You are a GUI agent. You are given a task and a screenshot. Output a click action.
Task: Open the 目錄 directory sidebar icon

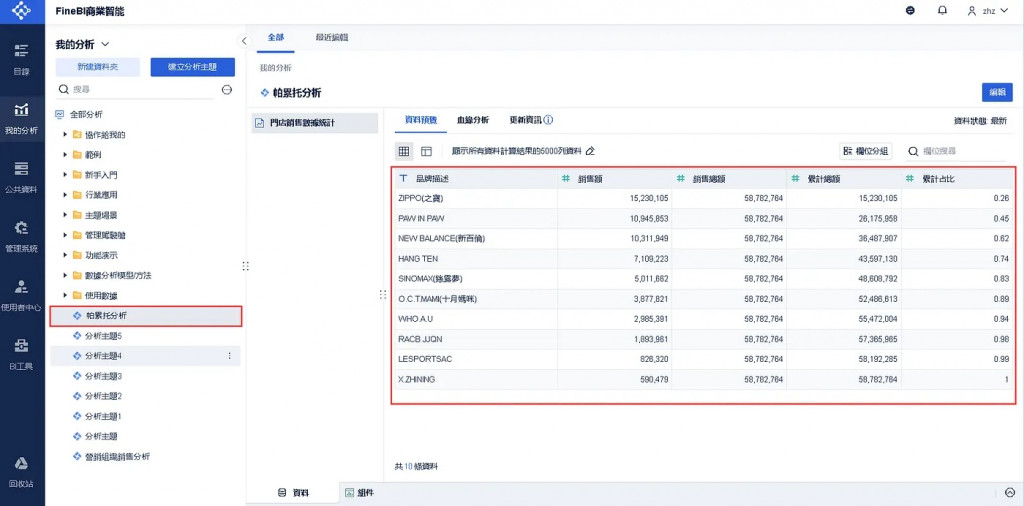22,59
